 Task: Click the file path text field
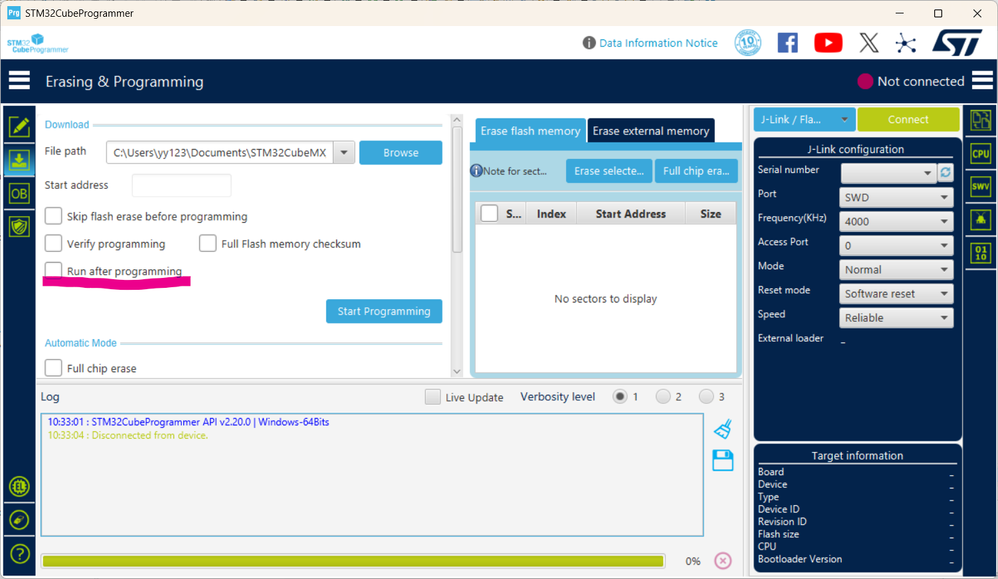coord(220,153)
